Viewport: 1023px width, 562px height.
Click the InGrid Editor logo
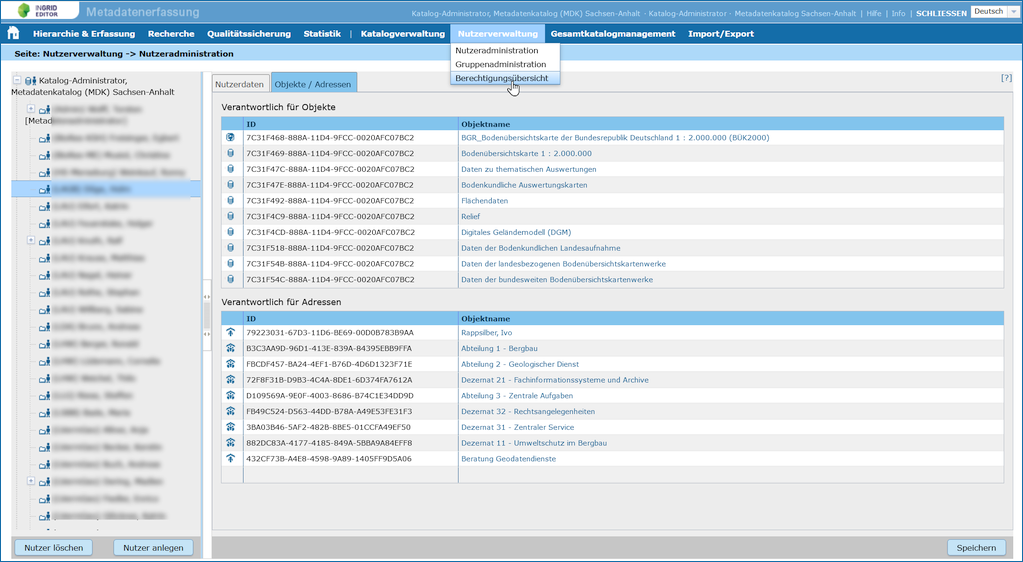click(40, 10)
